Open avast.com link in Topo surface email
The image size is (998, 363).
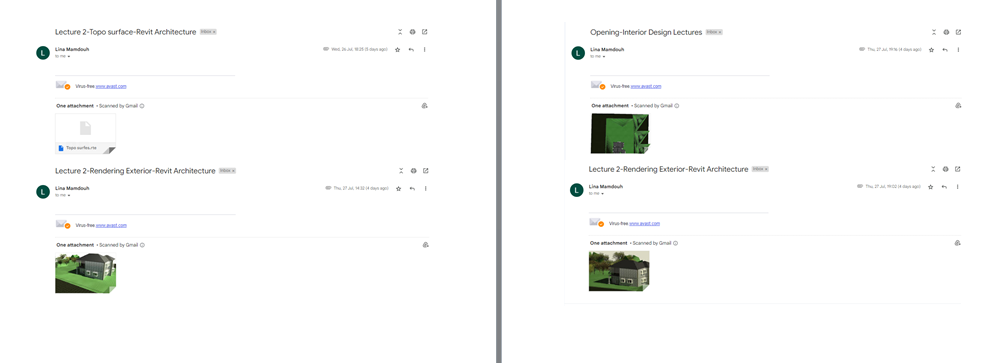(111, 86)
